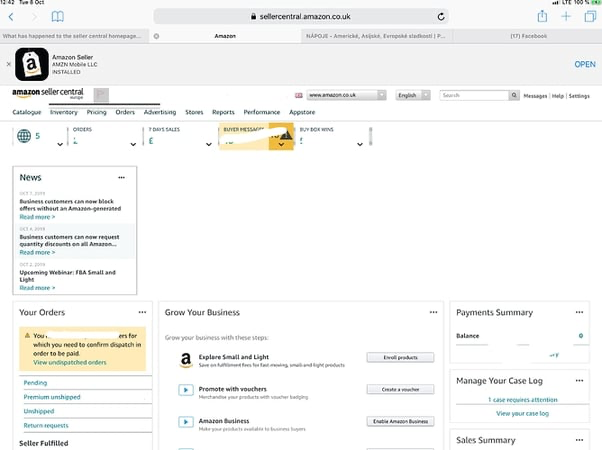602x450 pixels.
Task: Click Create a voucher button
Action: (400, 389)
